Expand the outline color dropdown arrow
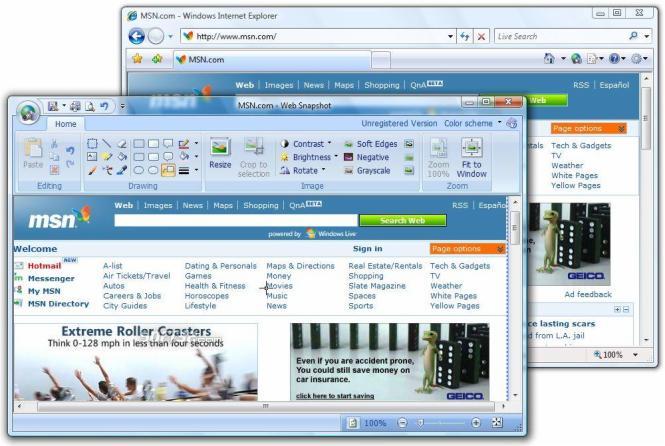665x446 pixels. [196, 143]
